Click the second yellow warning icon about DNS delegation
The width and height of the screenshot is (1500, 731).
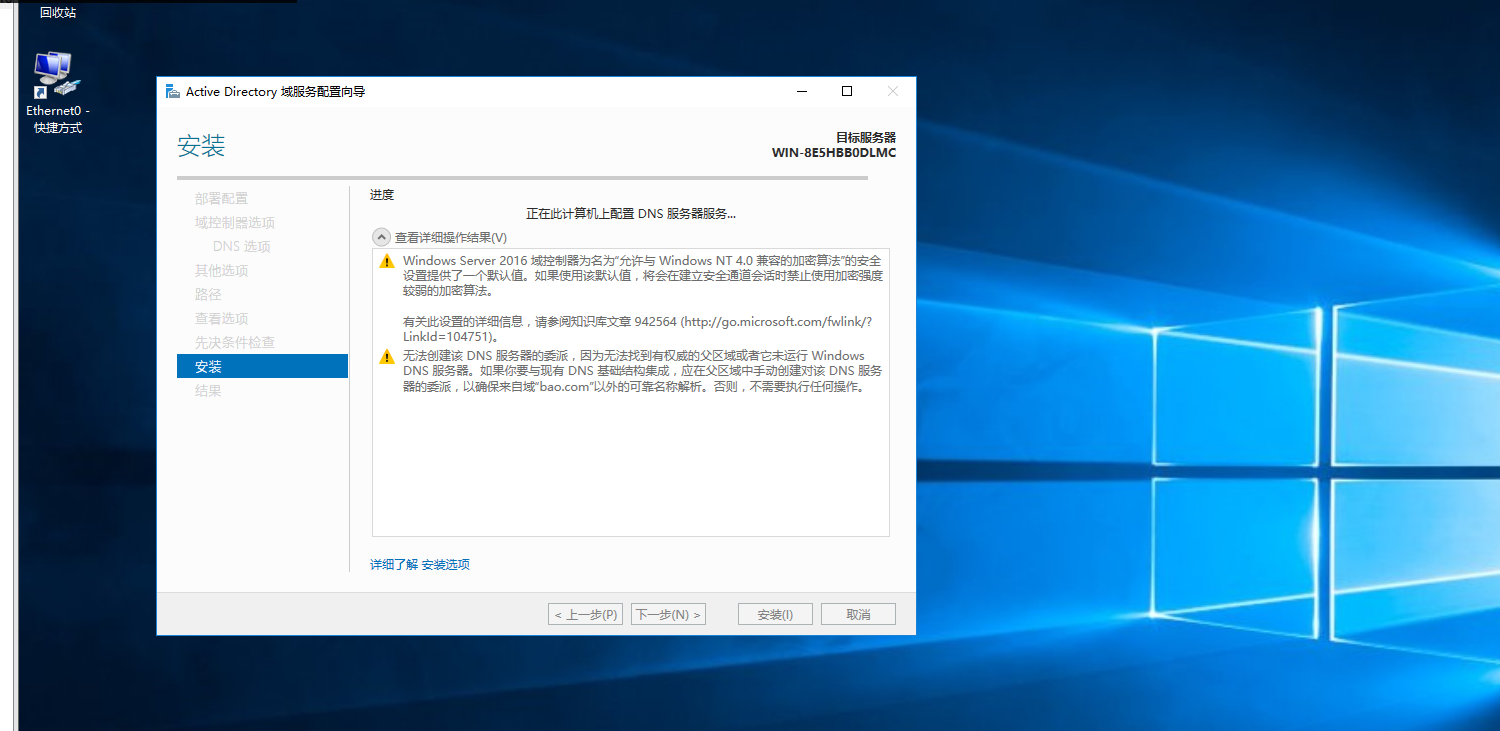pos(386,357)
